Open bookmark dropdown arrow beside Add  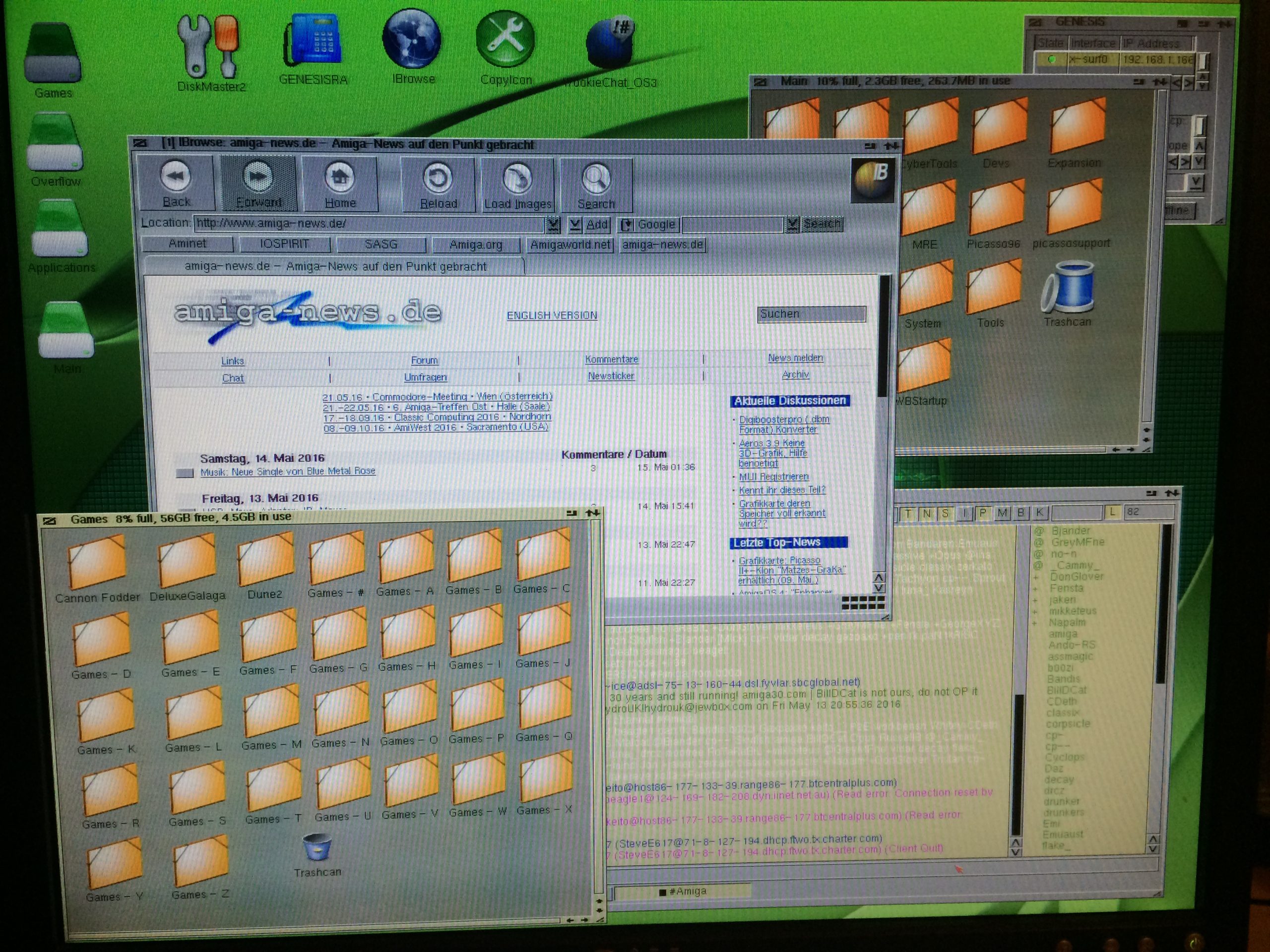(x=574, y=225)
